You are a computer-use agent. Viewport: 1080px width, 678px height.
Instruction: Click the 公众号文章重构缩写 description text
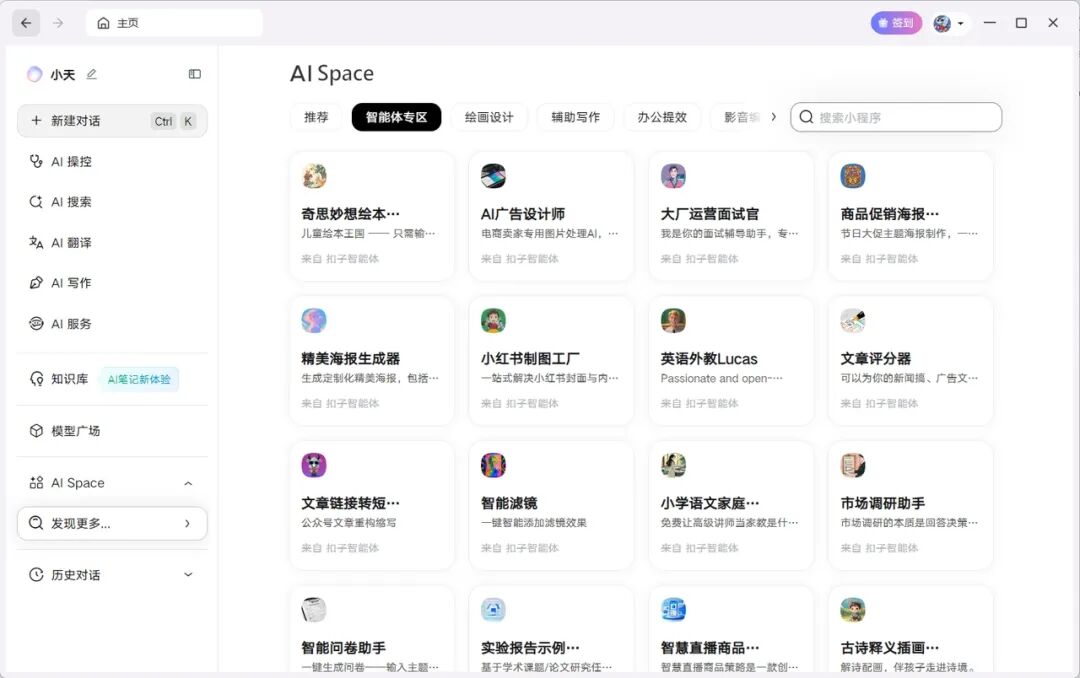pos(349,523)
